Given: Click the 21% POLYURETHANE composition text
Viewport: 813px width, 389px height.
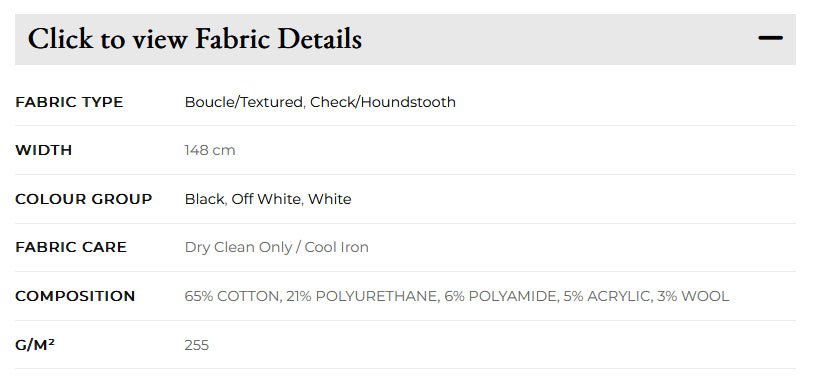Looking at the screenshot, I should (x=362, y=296).
